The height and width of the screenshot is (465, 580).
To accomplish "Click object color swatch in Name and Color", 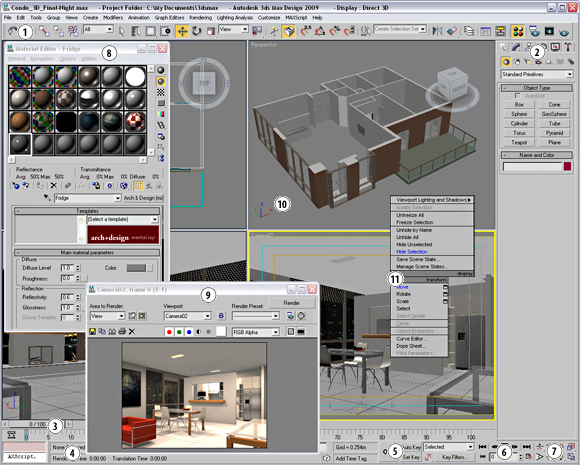I will click(x=567, y=166).
